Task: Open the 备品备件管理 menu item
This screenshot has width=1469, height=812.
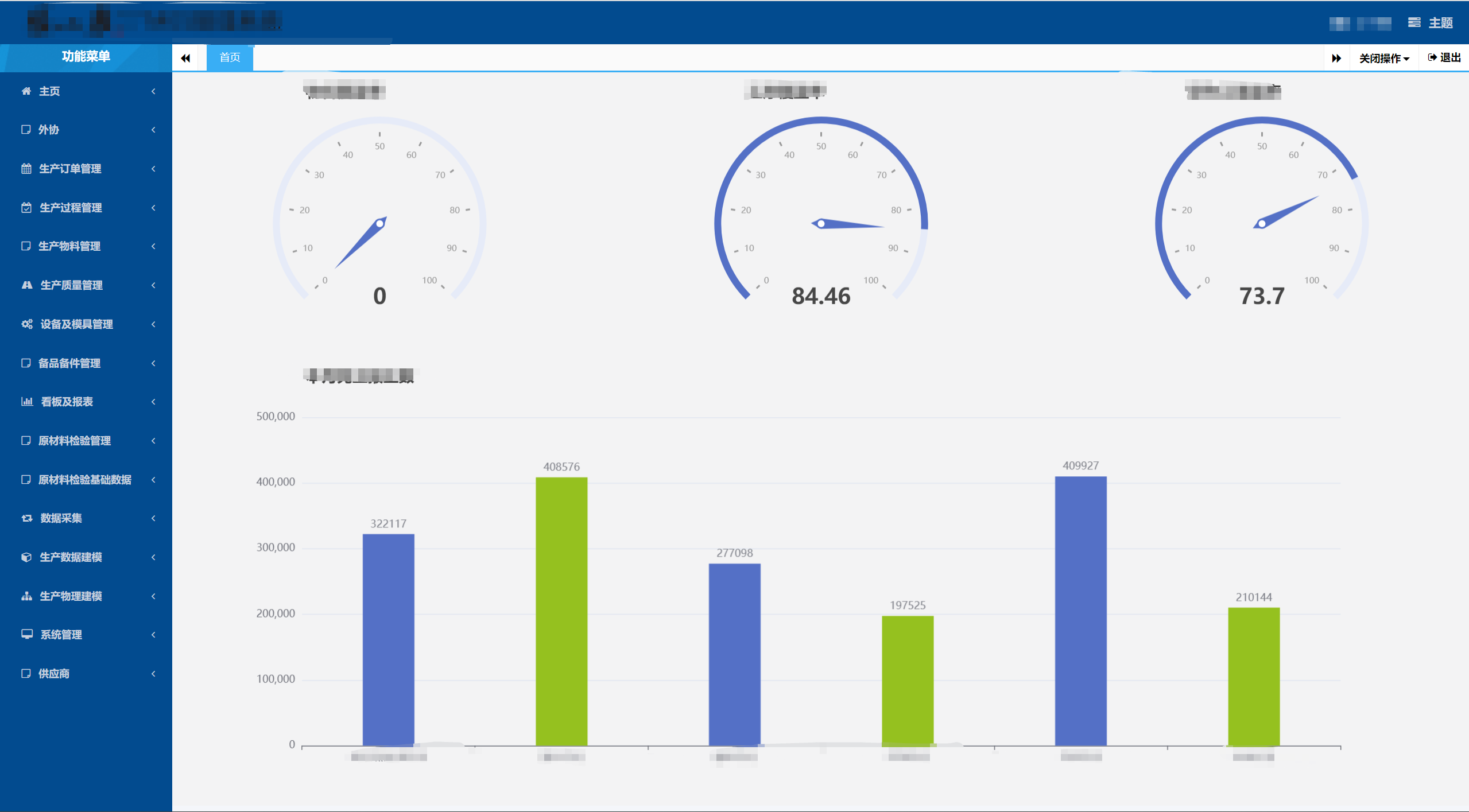Action: point(86,363)
